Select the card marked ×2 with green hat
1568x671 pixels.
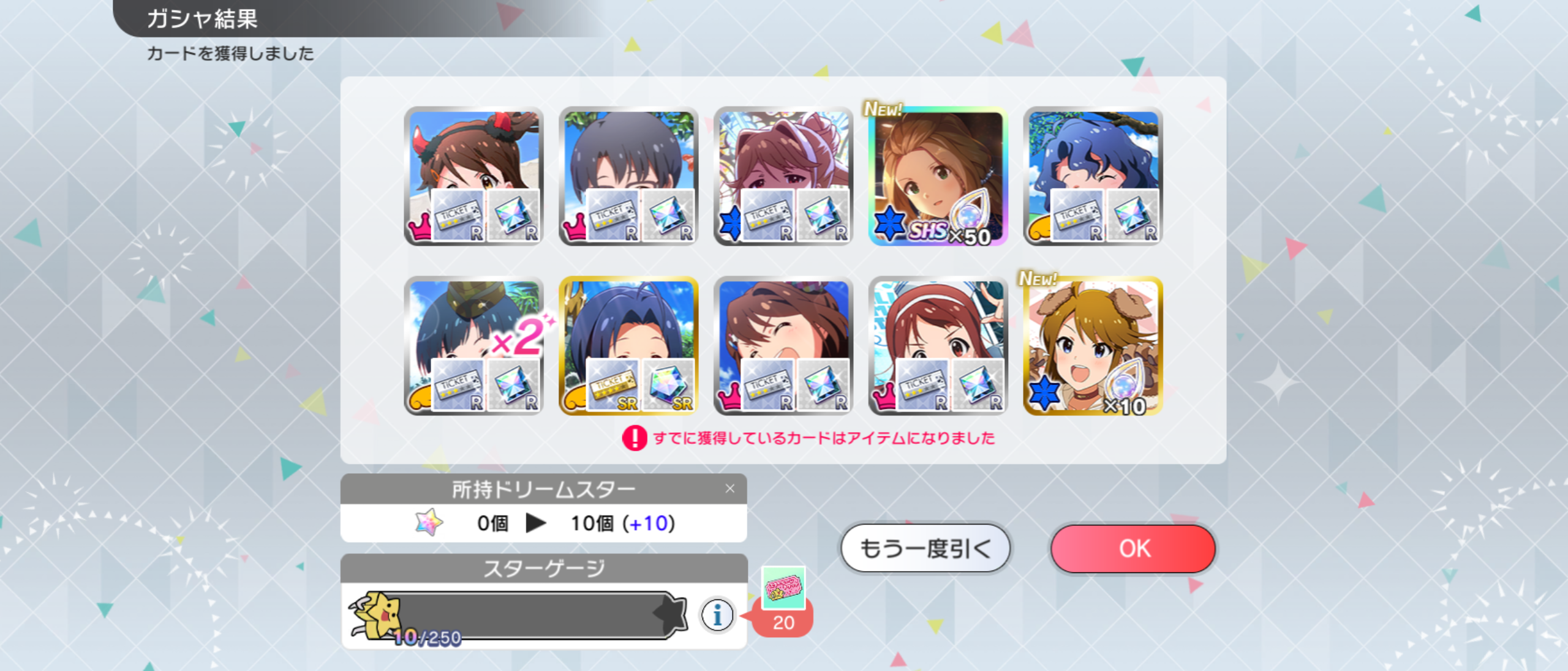tap(473, 346)
